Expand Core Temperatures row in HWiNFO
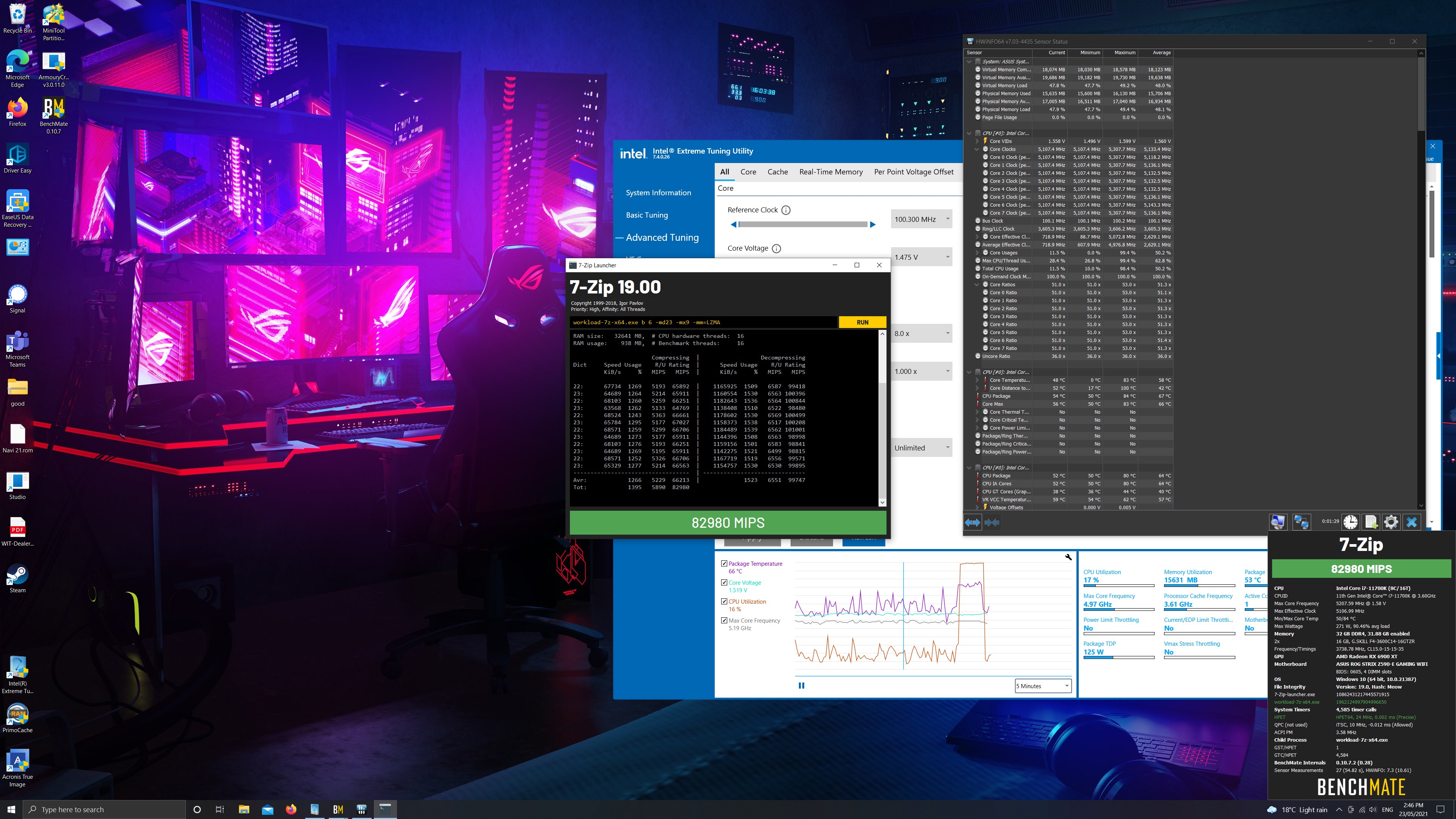1456x819 pixels. [x=978, y=380]
